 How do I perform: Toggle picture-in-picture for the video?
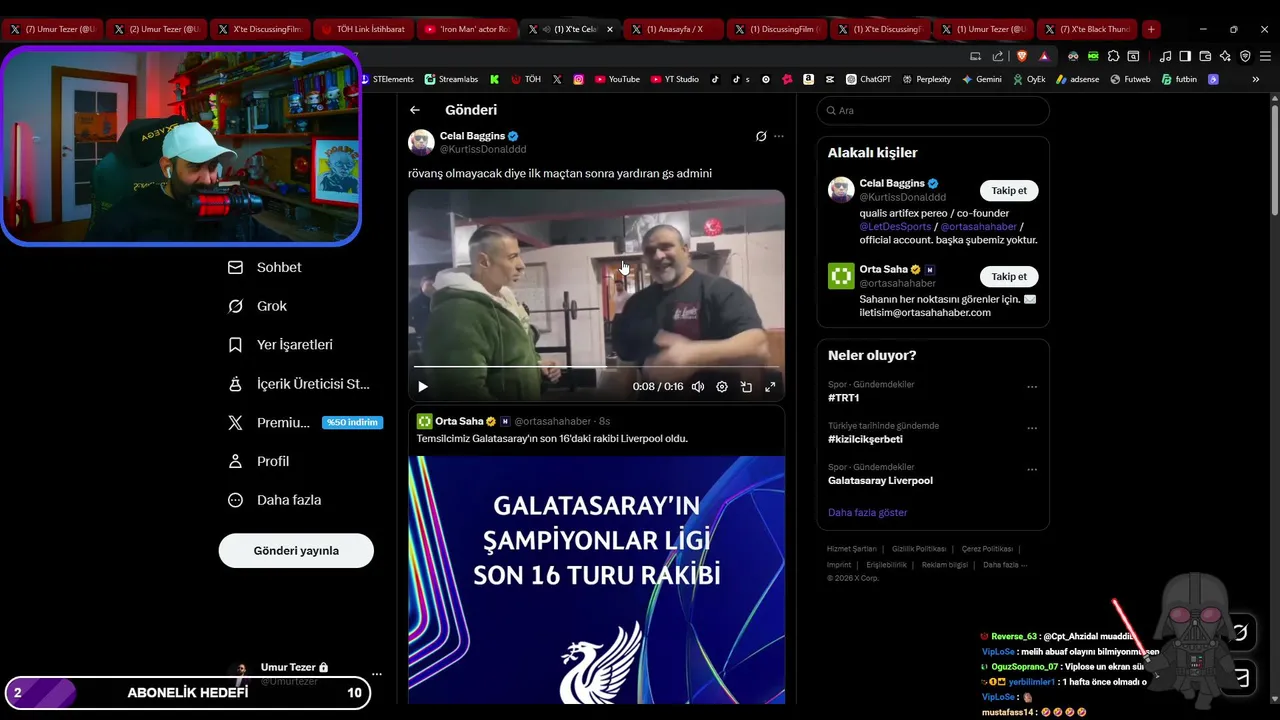[x=746, y=387]
